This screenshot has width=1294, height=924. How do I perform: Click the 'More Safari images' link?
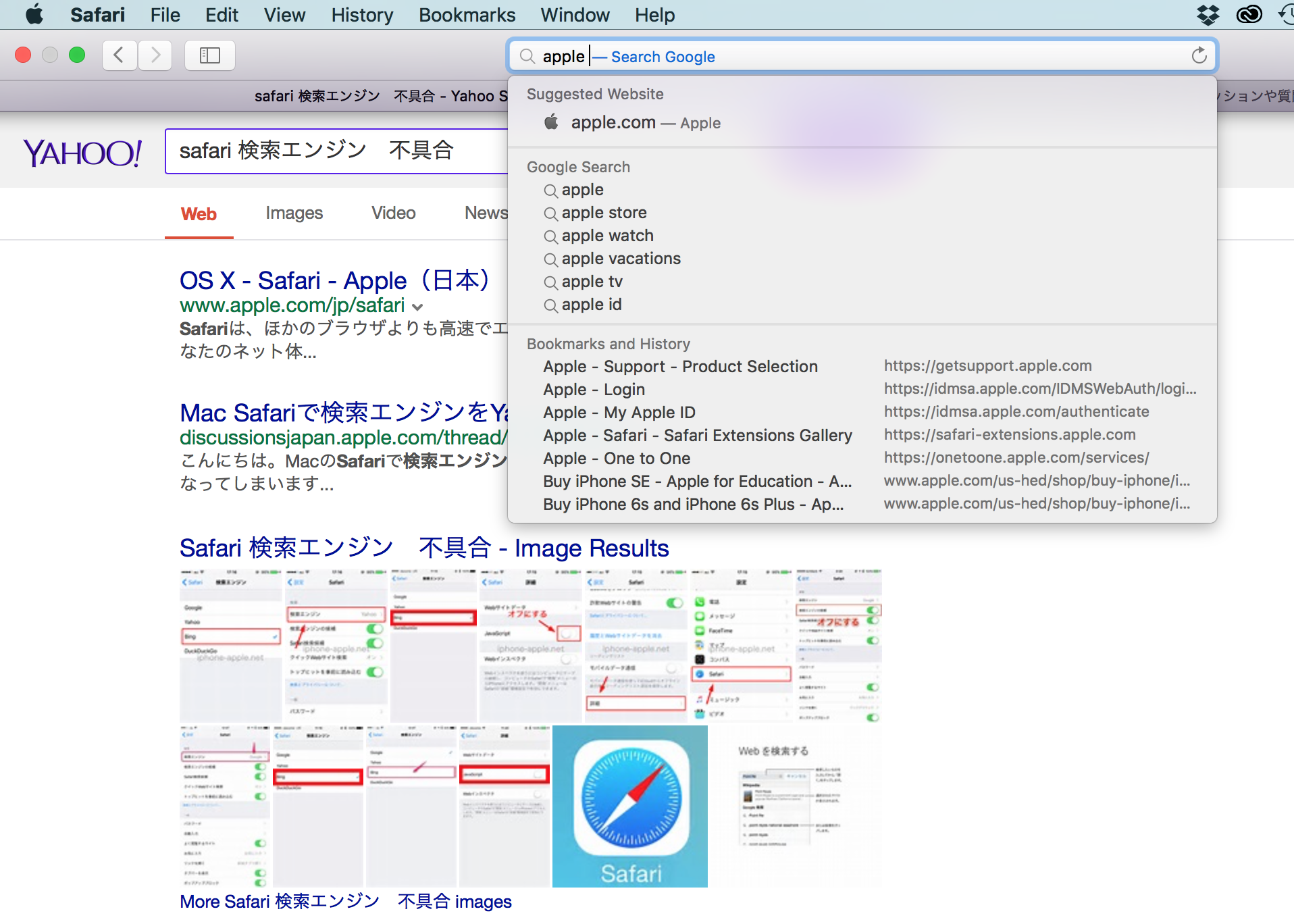click(345, 902)
